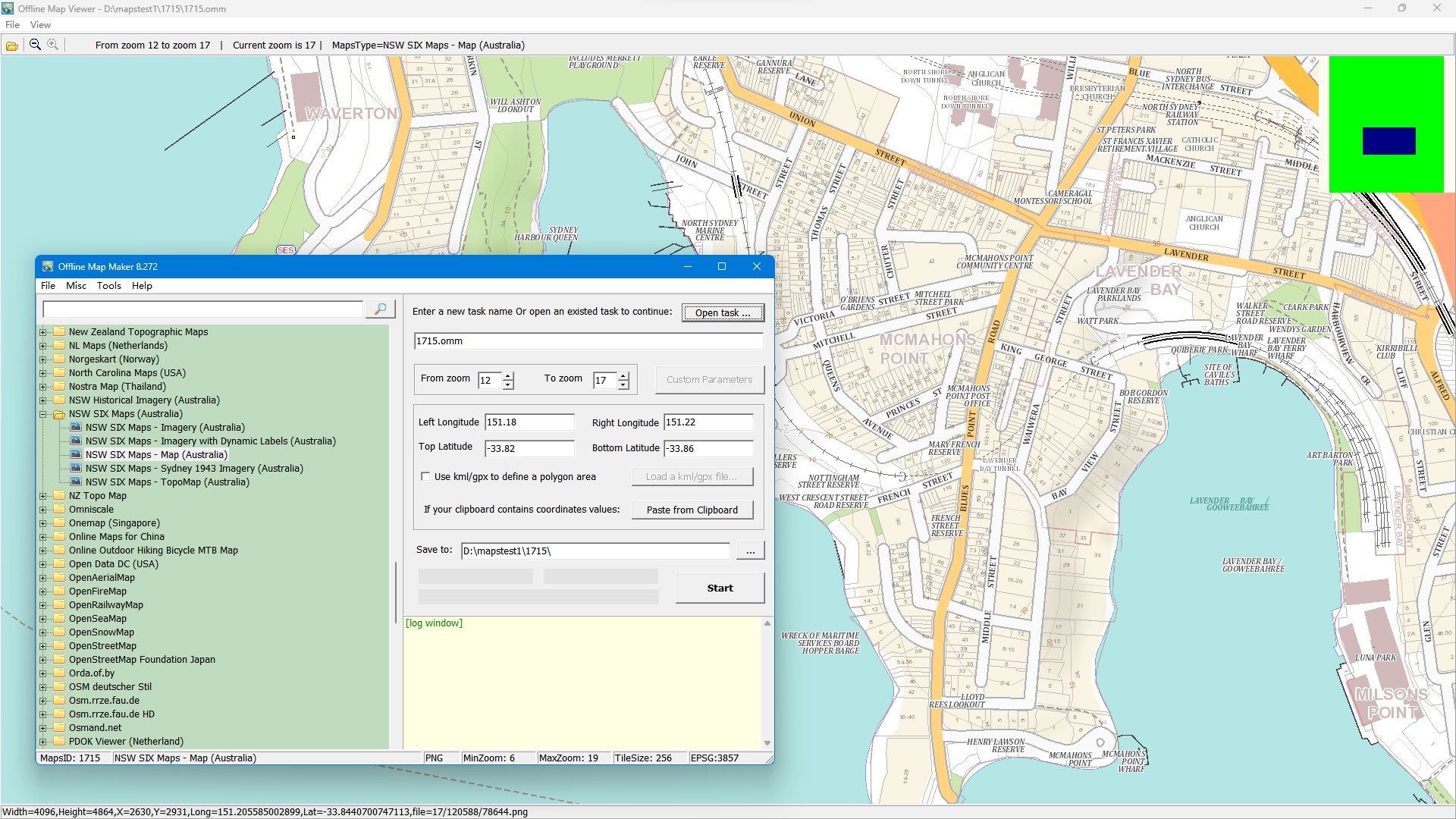
Task: Click Paste from Clipboard button
Action: [692, 510]
